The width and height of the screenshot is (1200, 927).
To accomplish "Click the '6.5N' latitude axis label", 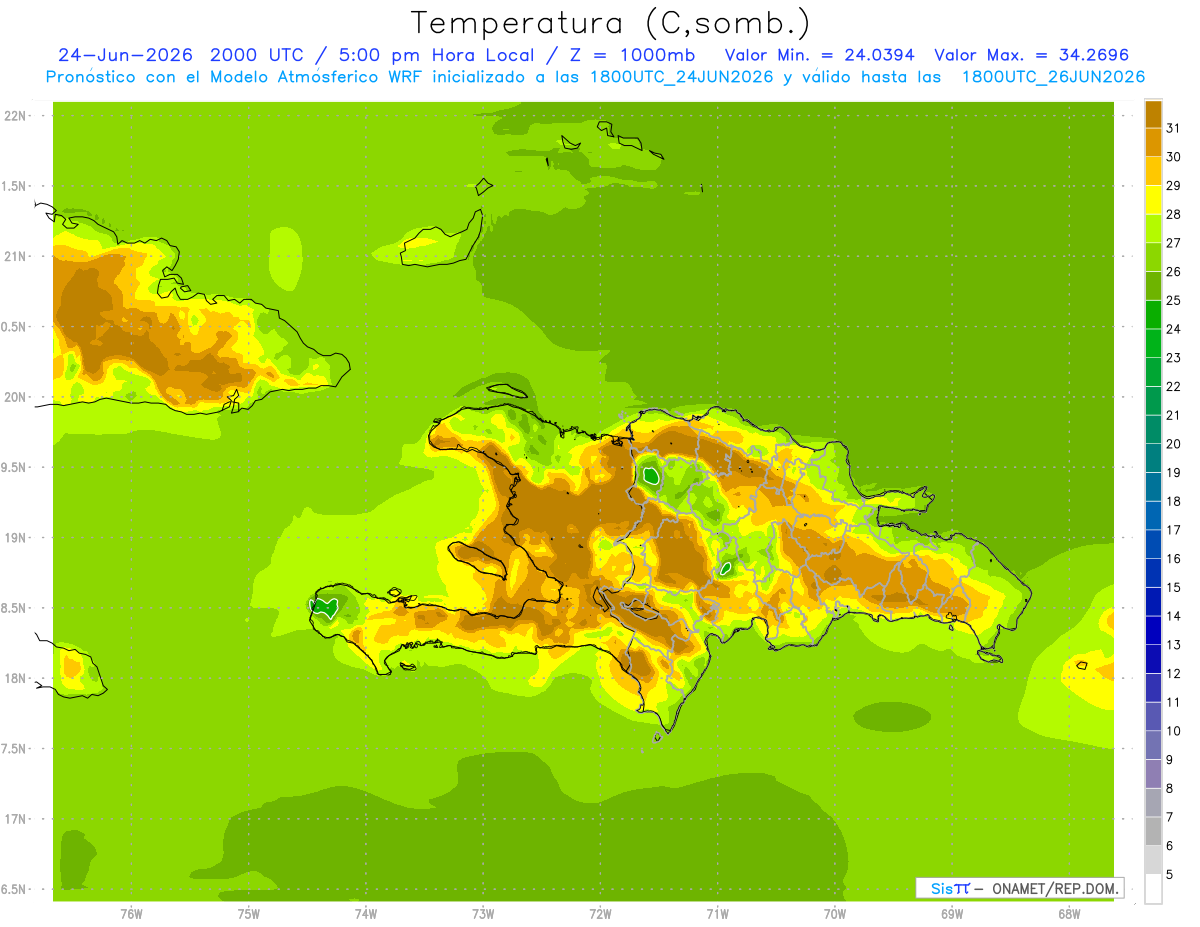I will point(15,890).
